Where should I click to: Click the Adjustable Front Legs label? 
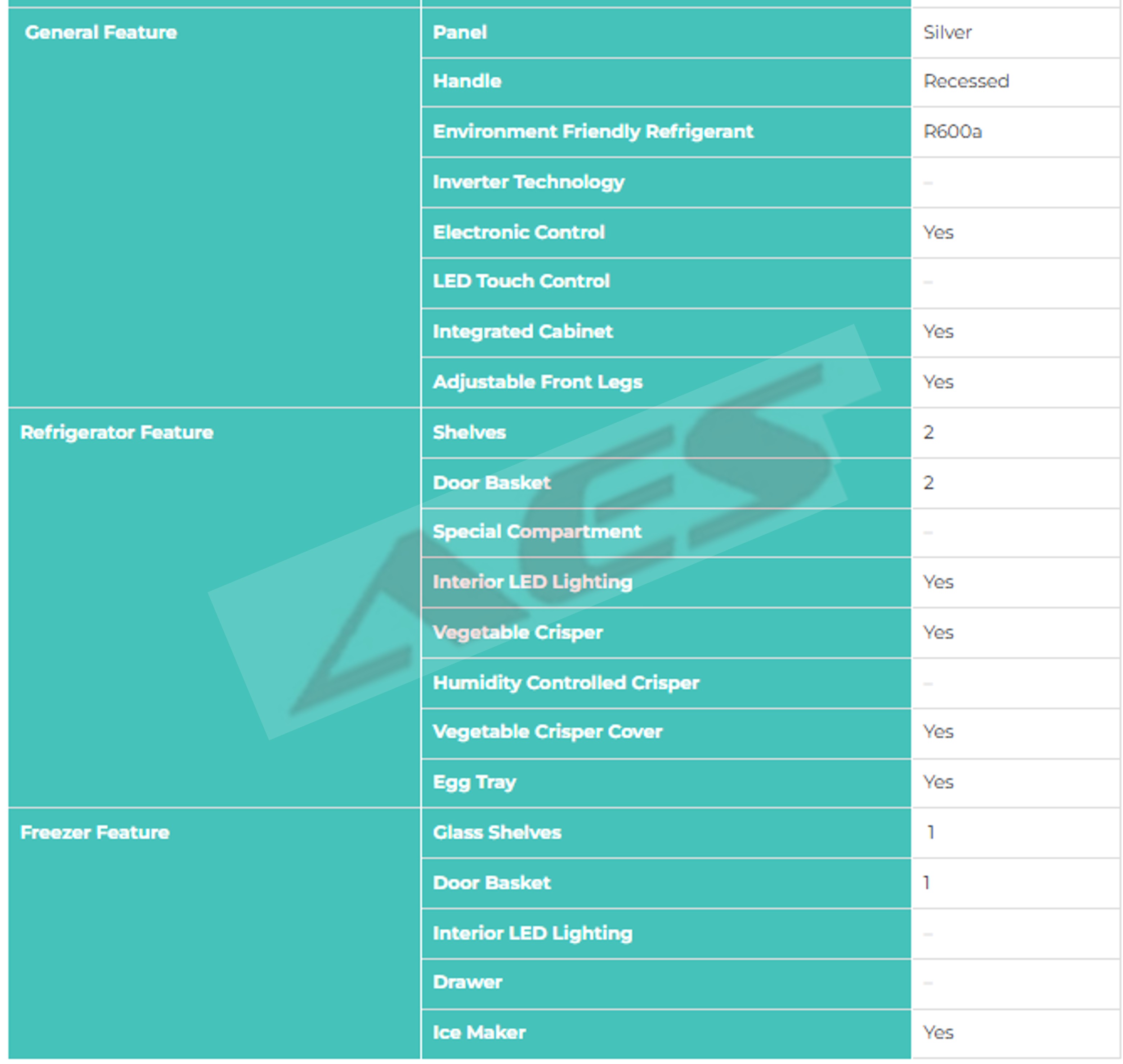(537, 382)
